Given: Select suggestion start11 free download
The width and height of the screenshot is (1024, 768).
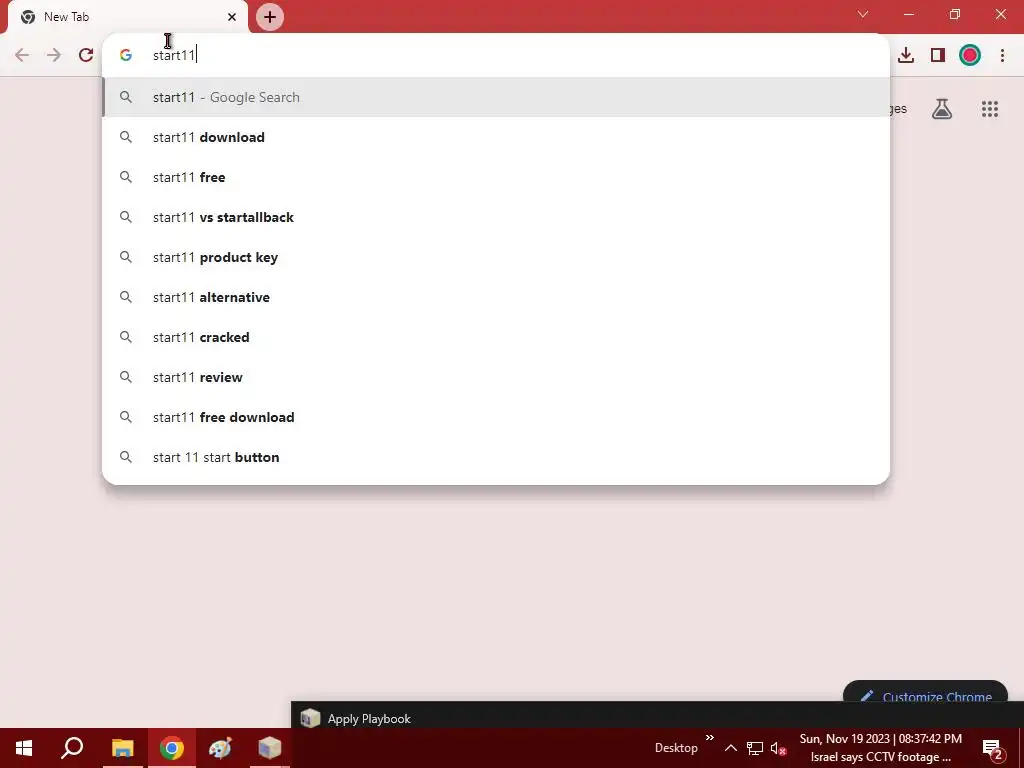Looking at the screenshot, I should click(496, 417).
